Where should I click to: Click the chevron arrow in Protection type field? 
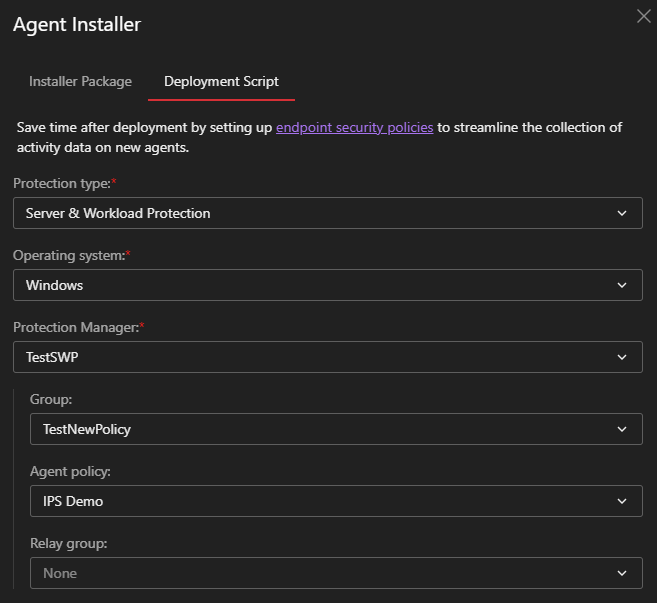pyautogui.click(x=622, y=213)
